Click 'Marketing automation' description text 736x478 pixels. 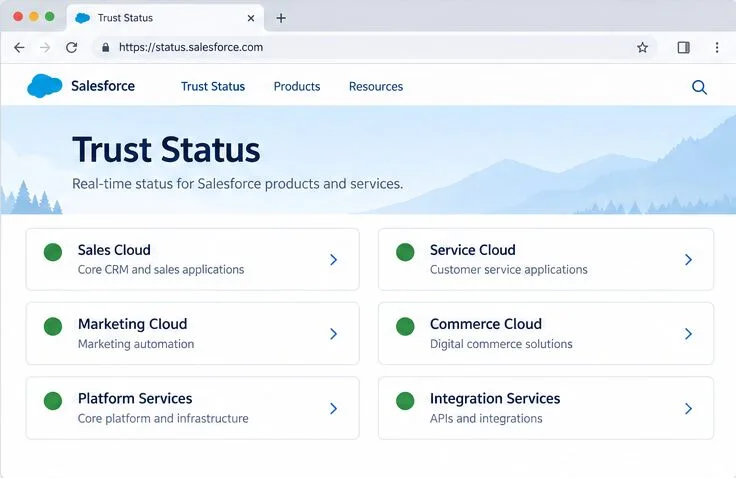pos(136,344)
